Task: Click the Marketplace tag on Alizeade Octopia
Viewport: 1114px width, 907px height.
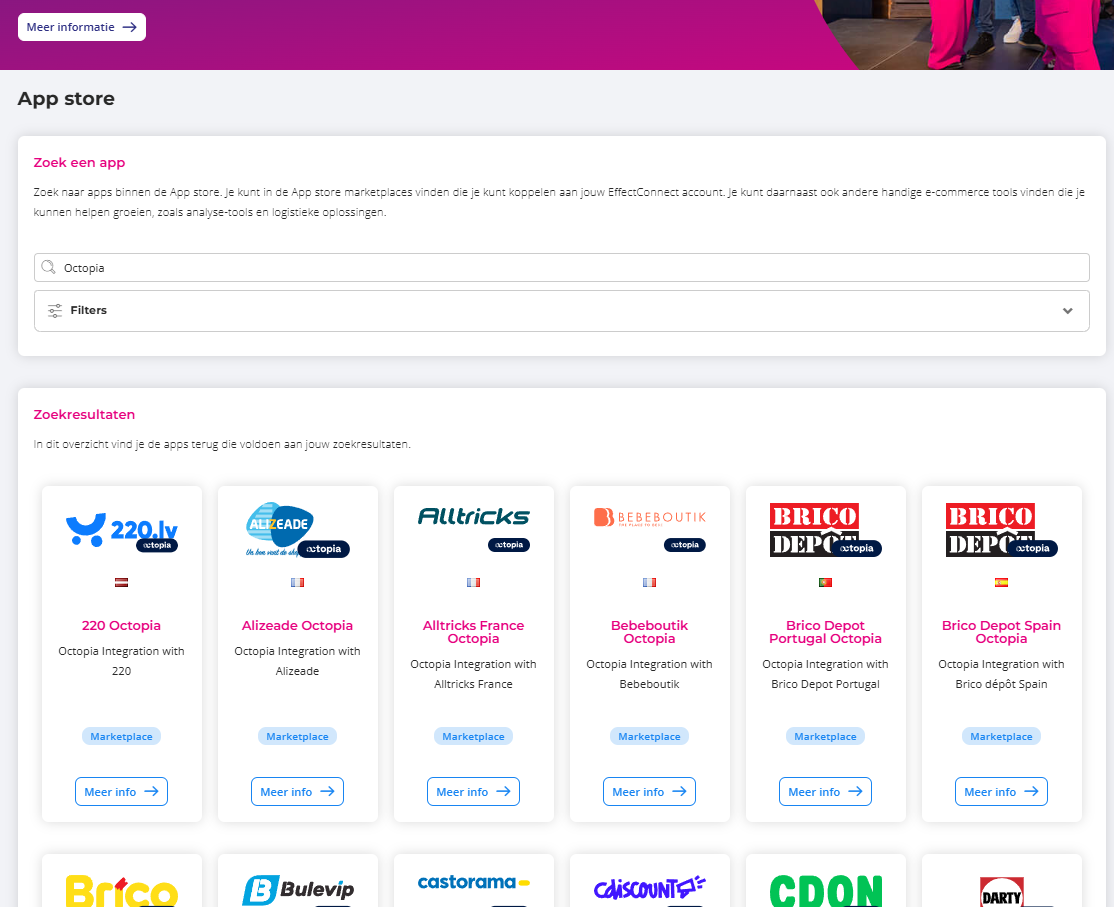Action: click(298, 737)
